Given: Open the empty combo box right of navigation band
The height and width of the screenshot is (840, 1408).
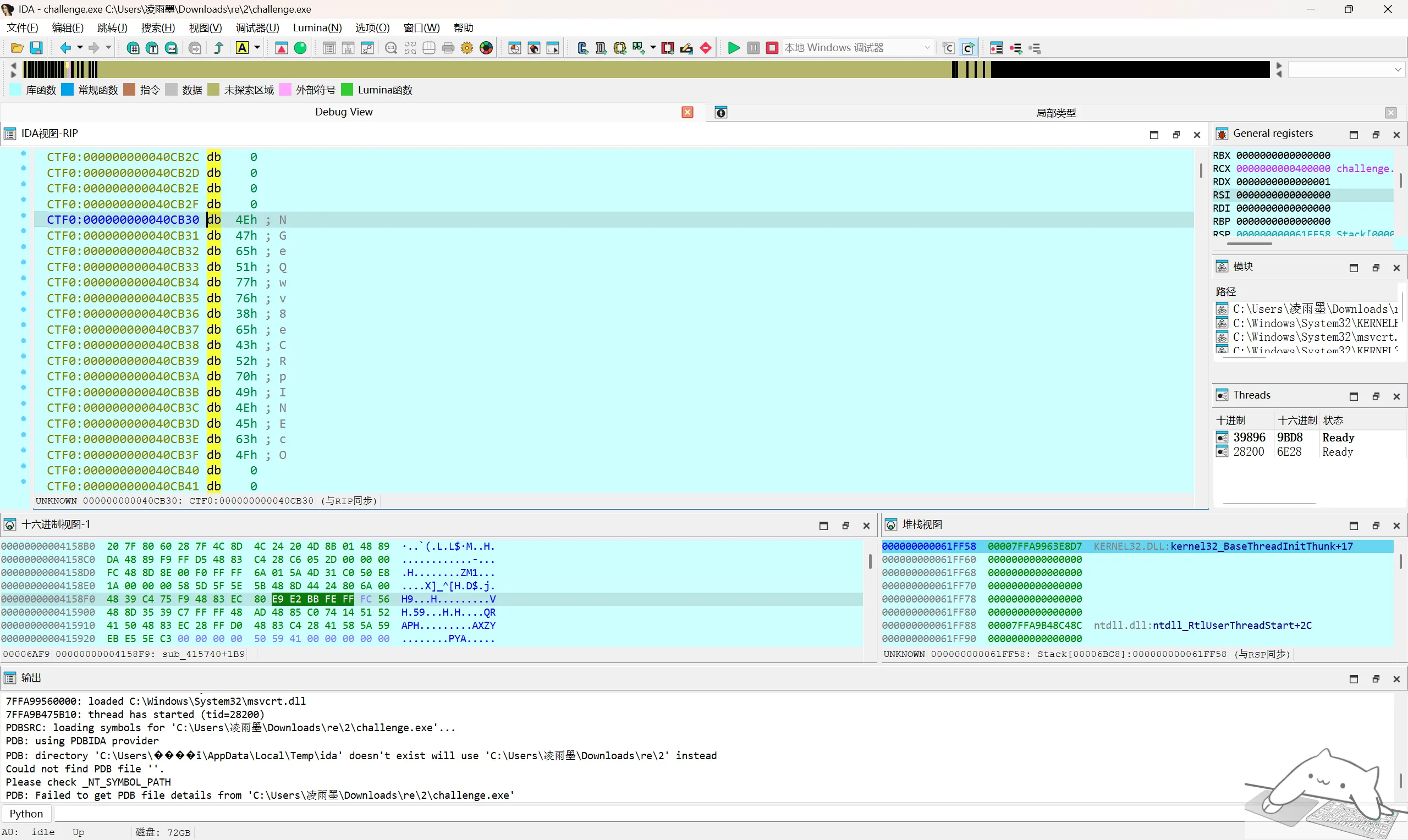Looking at the screenshot, I should pyautogui.click(x=1346, y=70).
